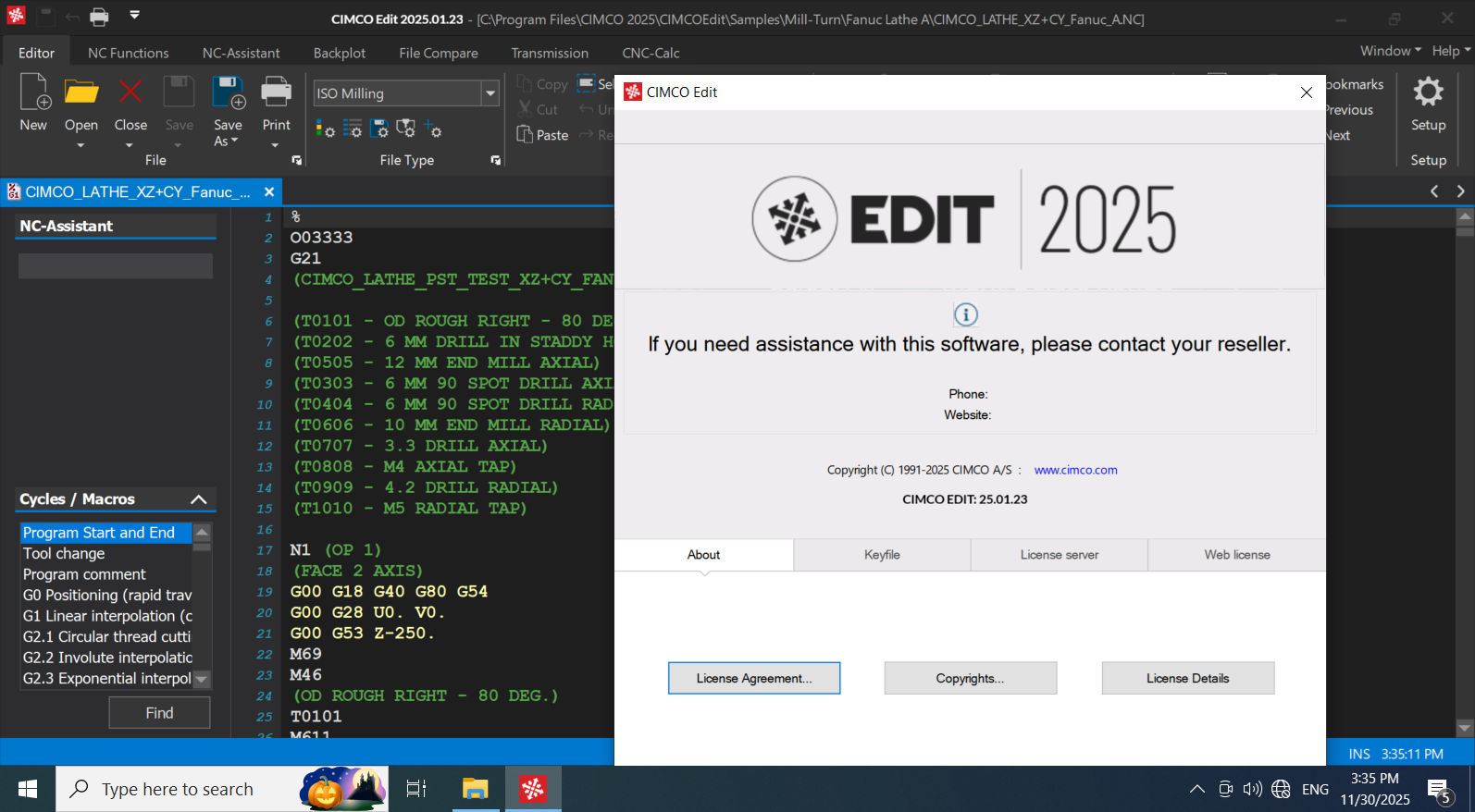Click the CIMCO icon in the About dialog title
This screenshot has width=1475, height=812.
click(633, 92)
